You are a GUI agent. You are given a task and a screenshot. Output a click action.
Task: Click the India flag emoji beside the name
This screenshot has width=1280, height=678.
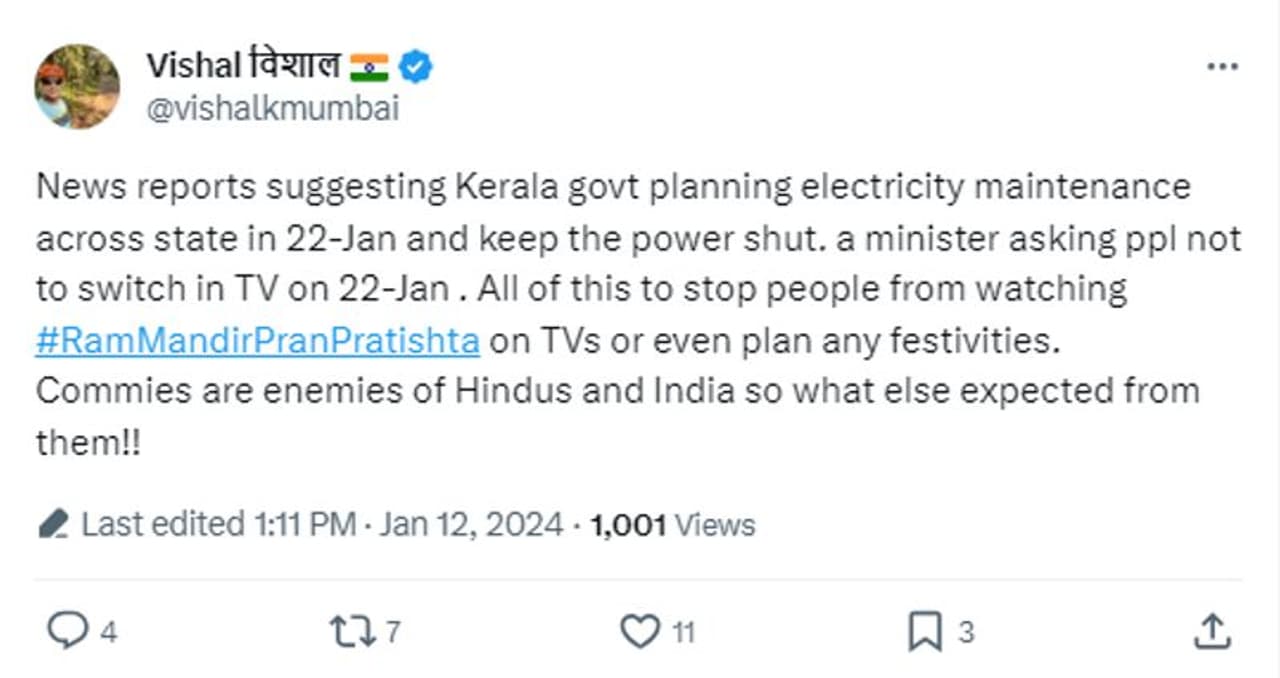pyautogui.click(x=369, y=67)
